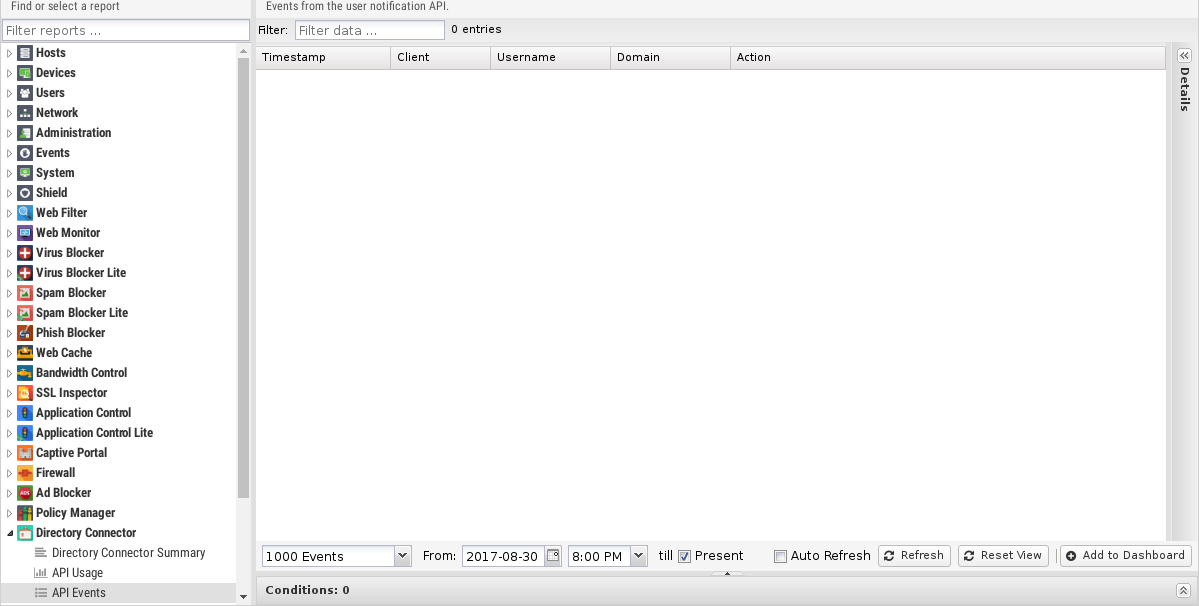
Task: Click the Bandwidth Control icon
Action: click(x=24, y=373)
